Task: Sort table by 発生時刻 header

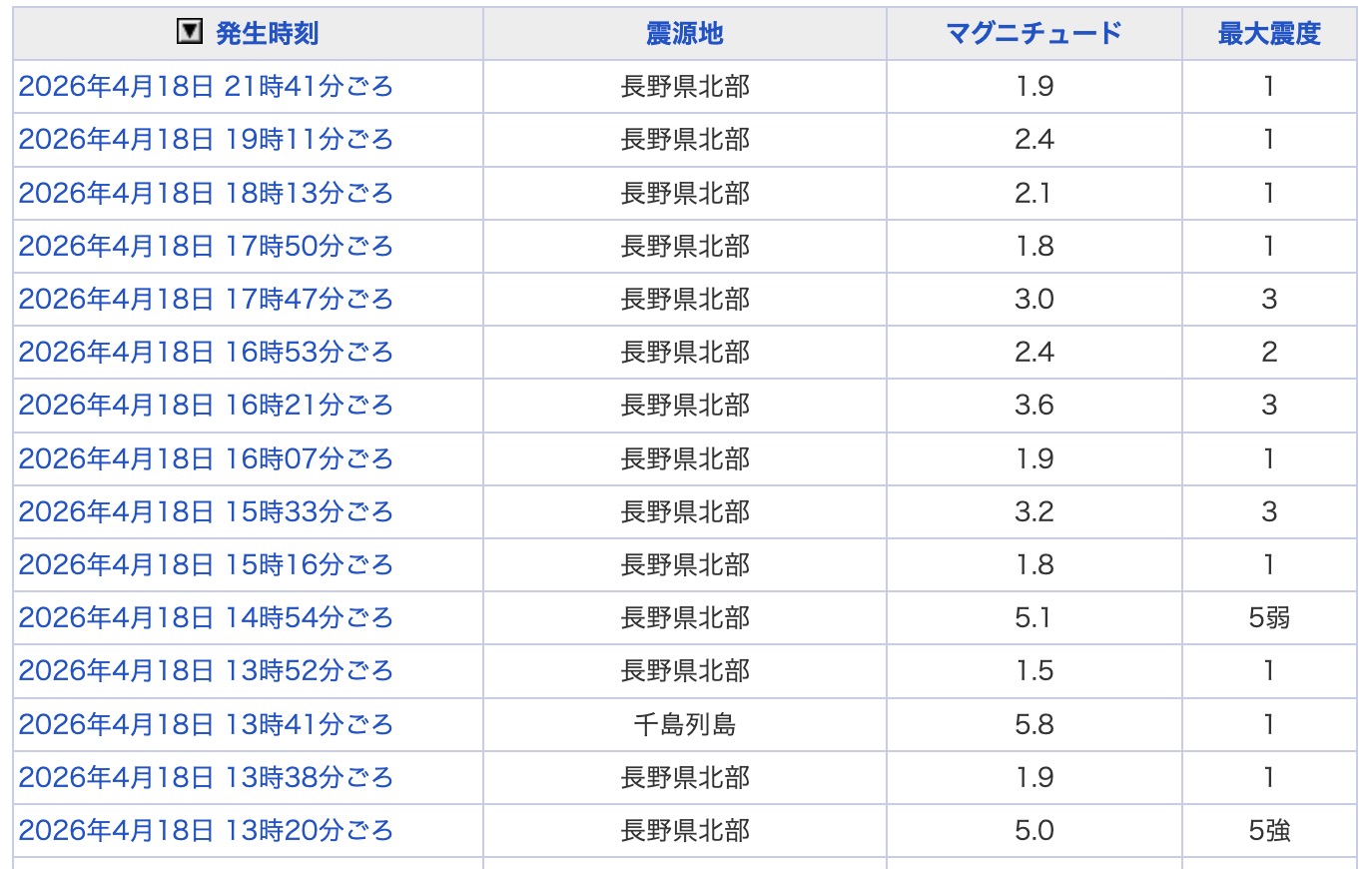Action: (x=267, y=33)
